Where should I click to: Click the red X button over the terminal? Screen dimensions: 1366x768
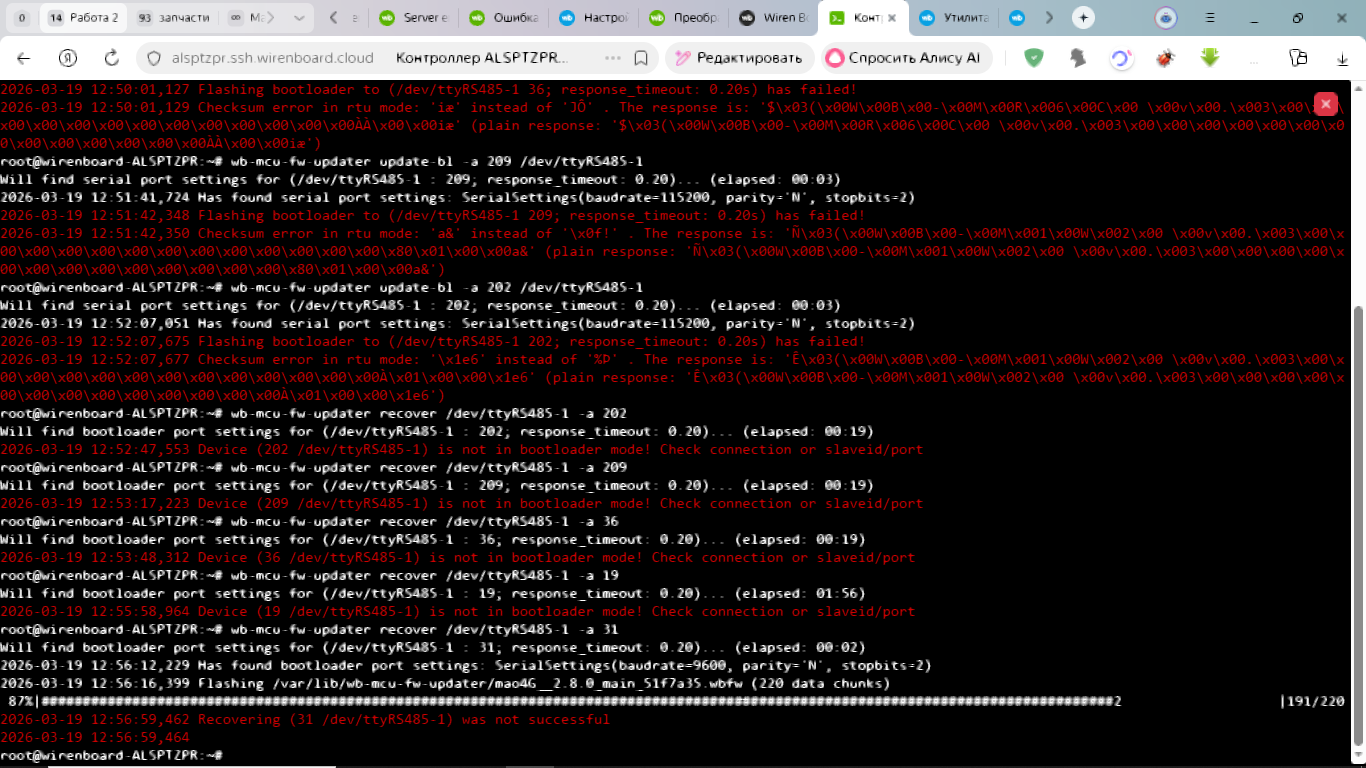1325,104
